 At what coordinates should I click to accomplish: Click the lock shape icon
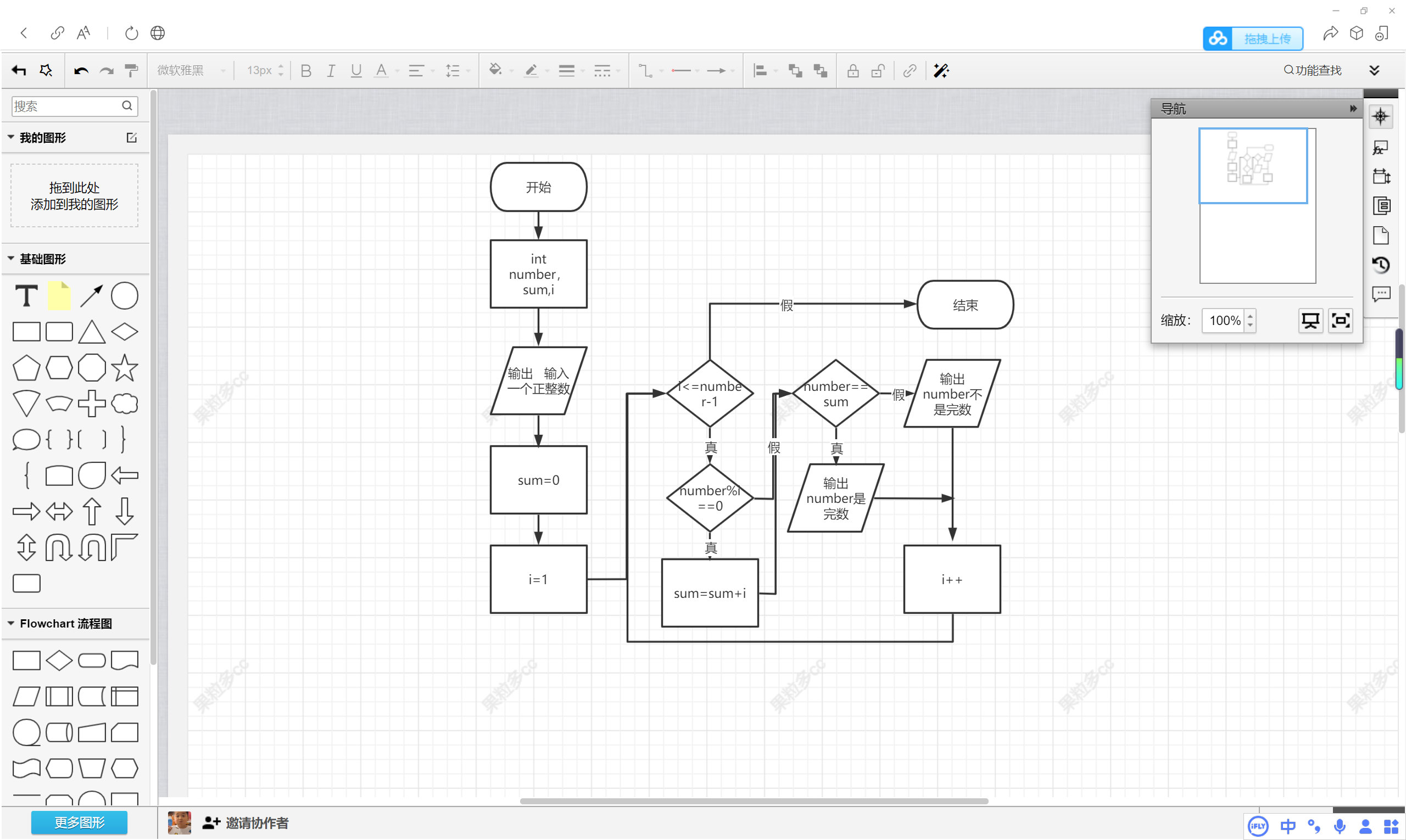click(x=852, y=70)
